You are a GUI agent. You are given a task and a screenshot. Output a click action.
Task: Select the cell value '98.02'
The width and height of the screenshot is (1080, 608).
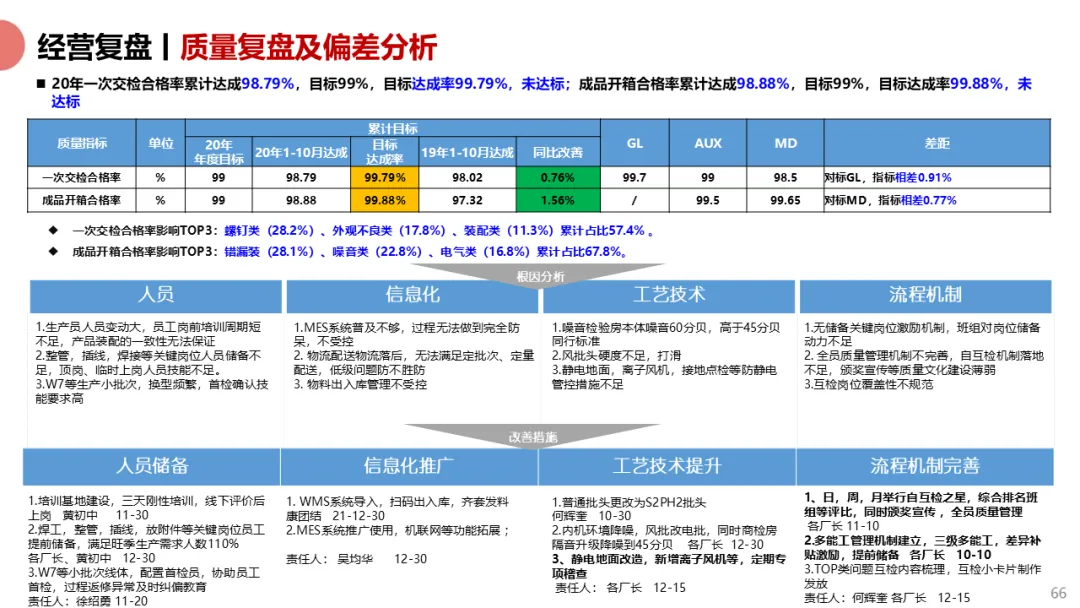click(x=467, y=177)
